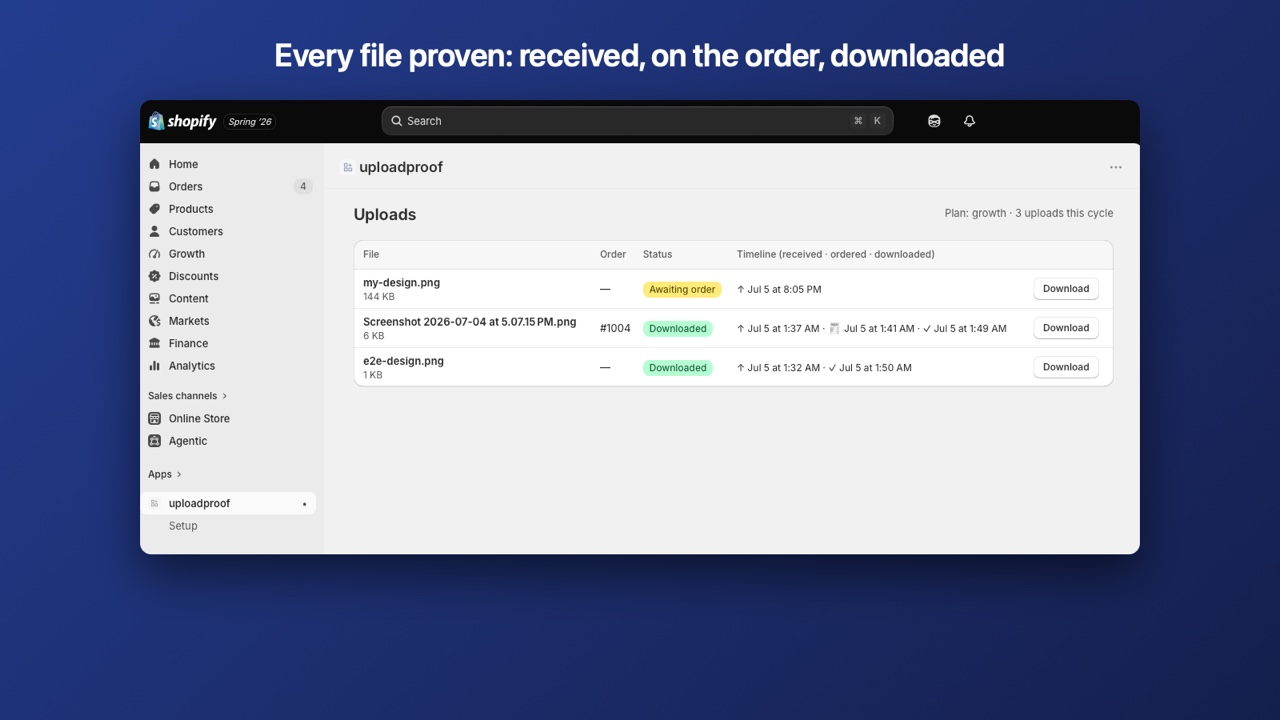Click the Growth gauge icon in sidebar

point(154,254)
